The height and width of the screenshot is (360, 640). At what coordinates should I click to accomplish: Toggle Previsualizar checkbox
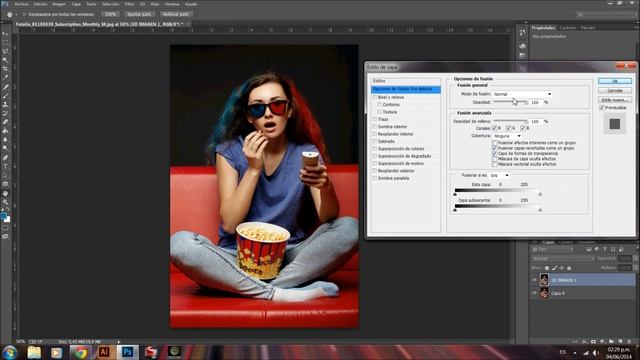coord(602,108)
